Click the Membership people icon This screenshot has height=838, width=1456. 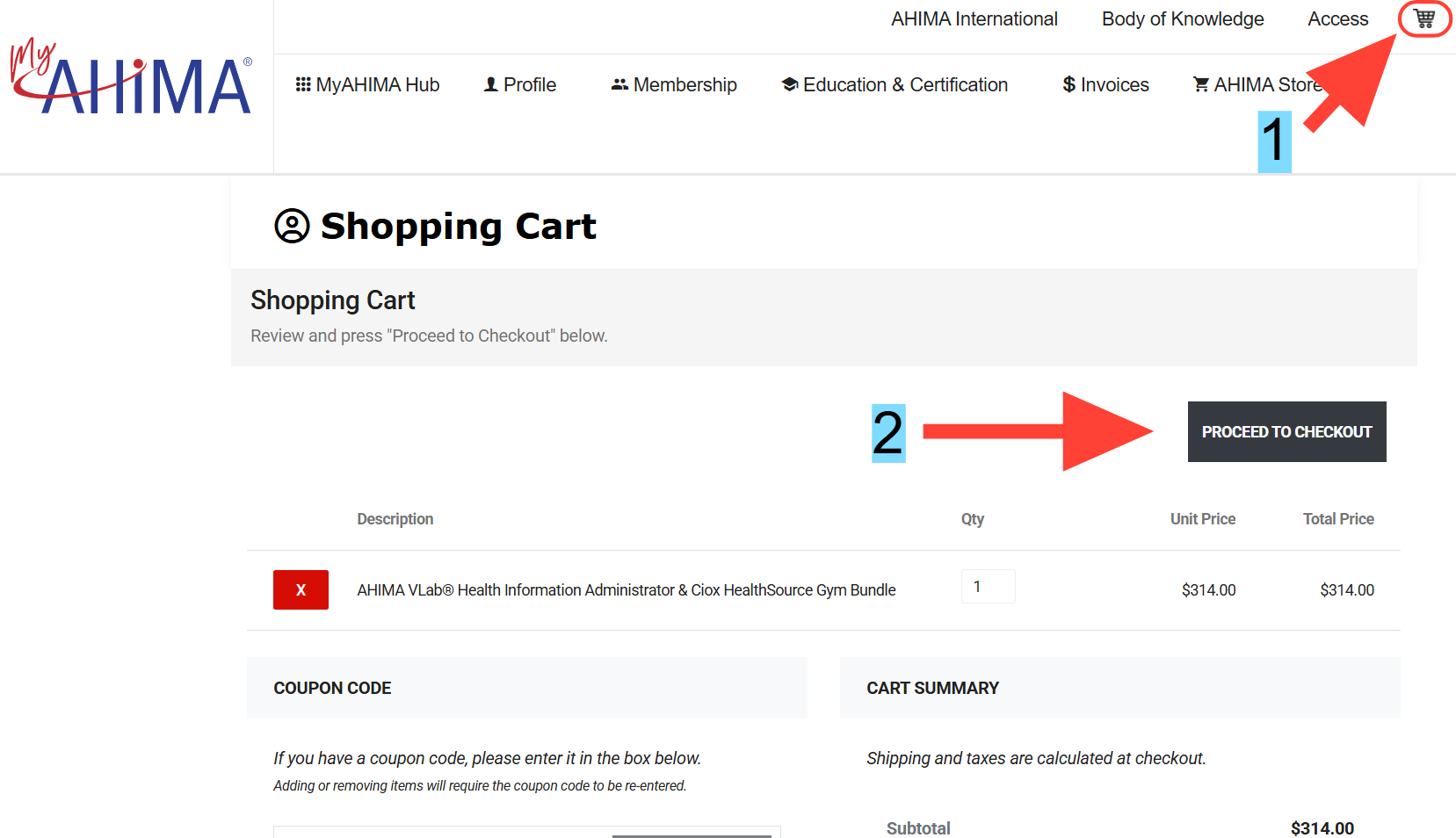click(x=619, y=84)
